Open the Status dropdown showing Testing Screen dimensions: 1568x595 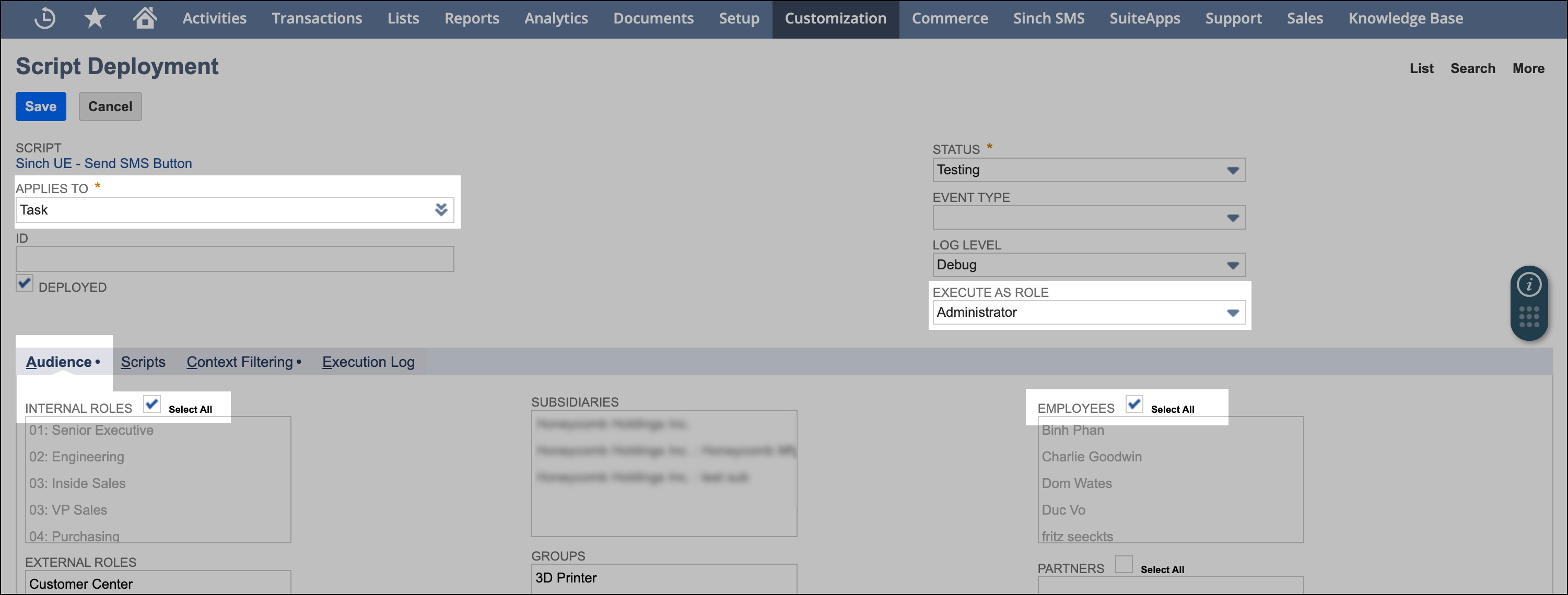coord(1232,170)
